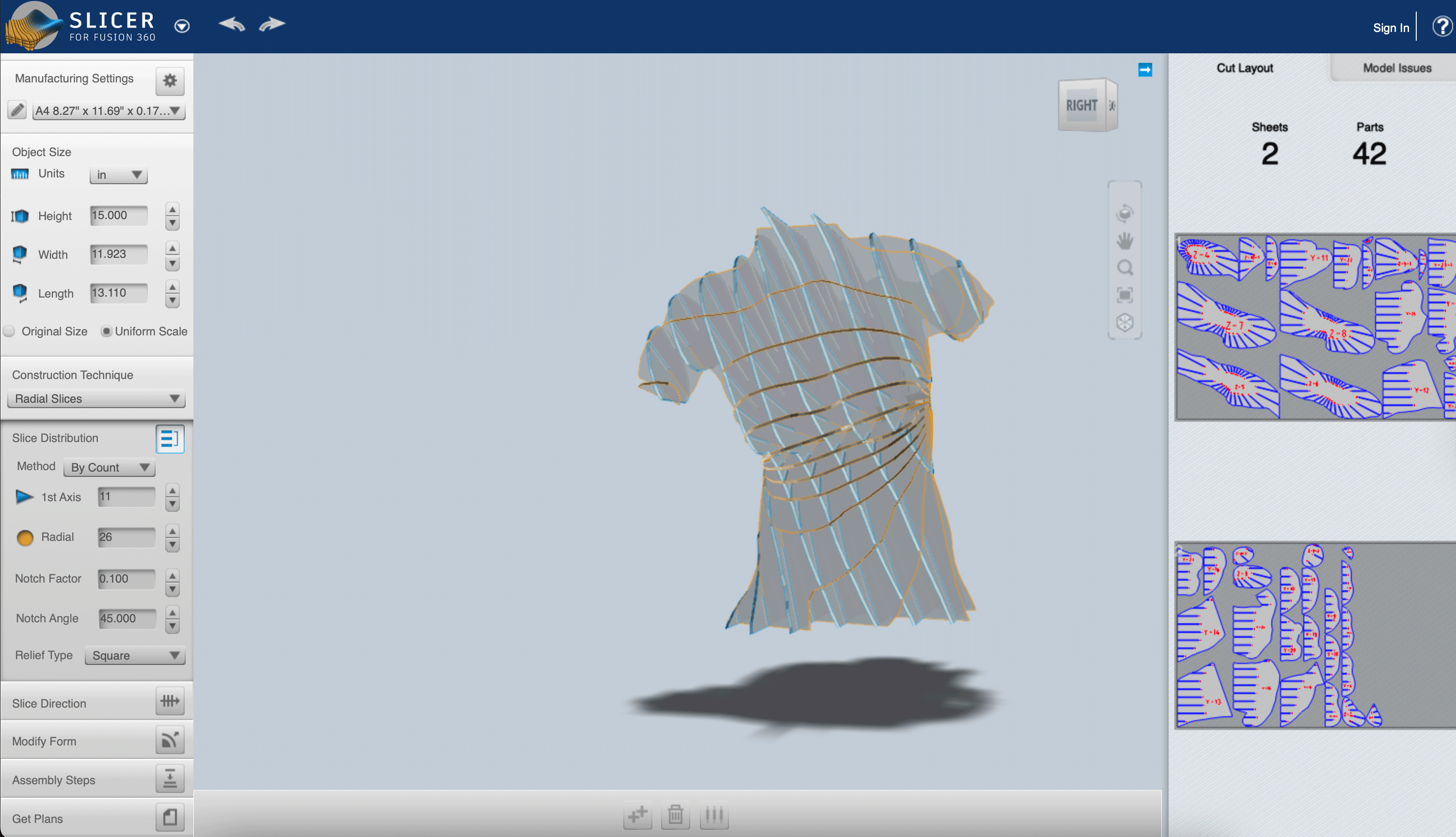Select the Uniform Scale radio button
This screenshot has width=1456, height=837.
pyautogui.click(x=106, y=331)
